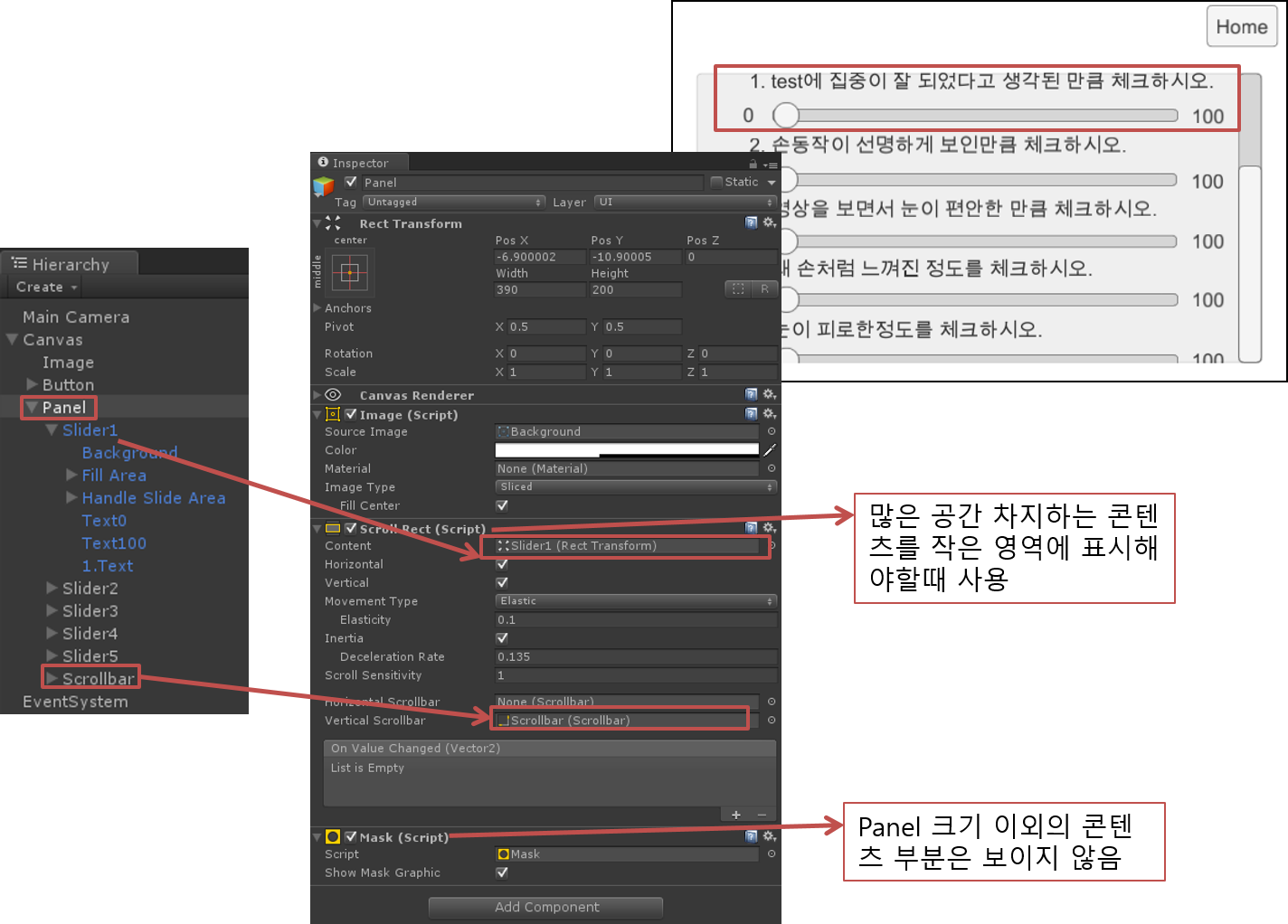Open Image Type dropdown showing Sliced
Viewport: 1288px width, 924px height.
point(636,486)
